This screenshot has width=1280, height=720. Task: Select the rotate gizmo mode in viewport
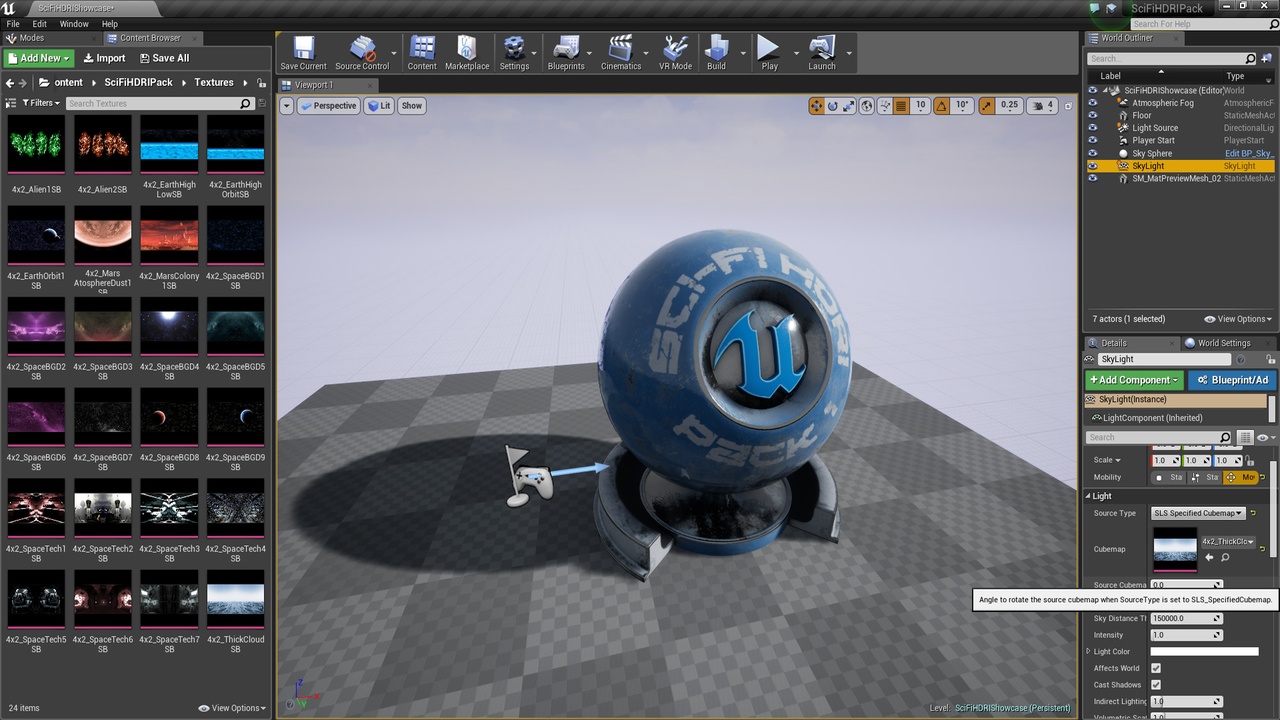(x=833, y=105)
